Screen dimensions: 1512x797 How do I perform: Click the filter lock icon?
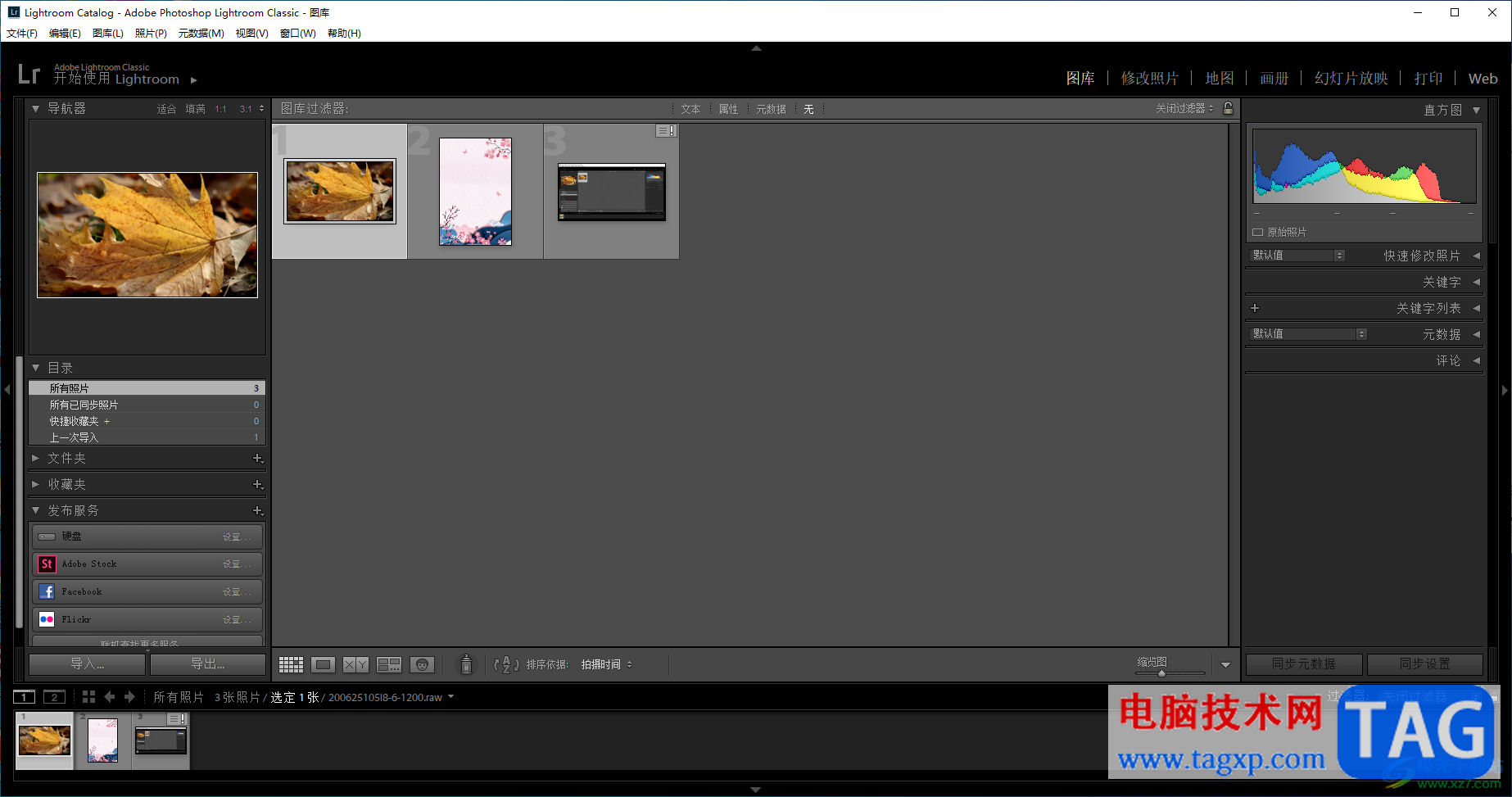(1228, 108)
